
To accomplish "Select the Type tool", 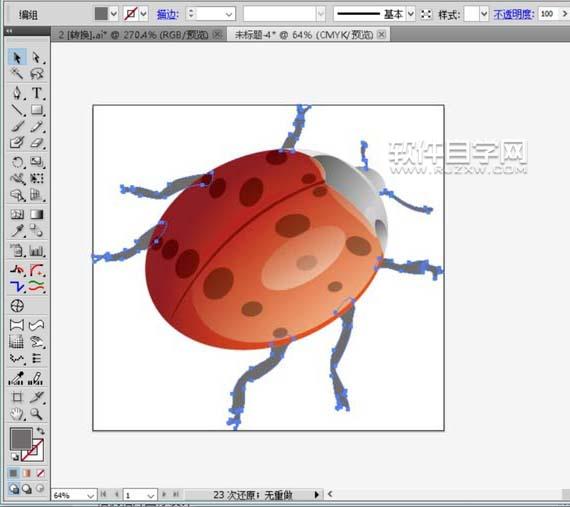I will pos(37,92).
